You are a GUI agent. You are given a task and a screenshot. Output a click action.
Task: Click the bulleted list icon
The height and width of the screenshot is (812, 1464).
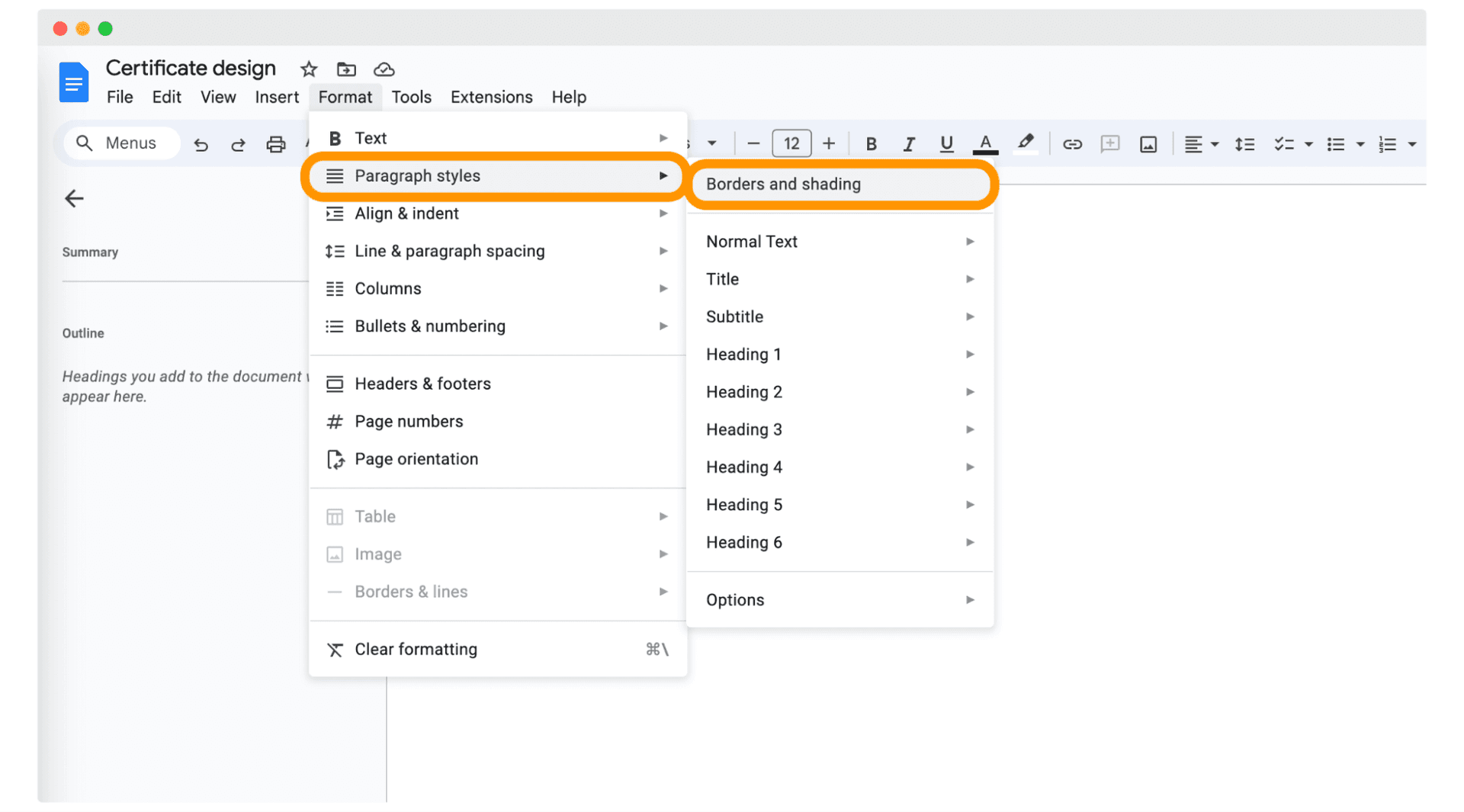coord(1336,144)
